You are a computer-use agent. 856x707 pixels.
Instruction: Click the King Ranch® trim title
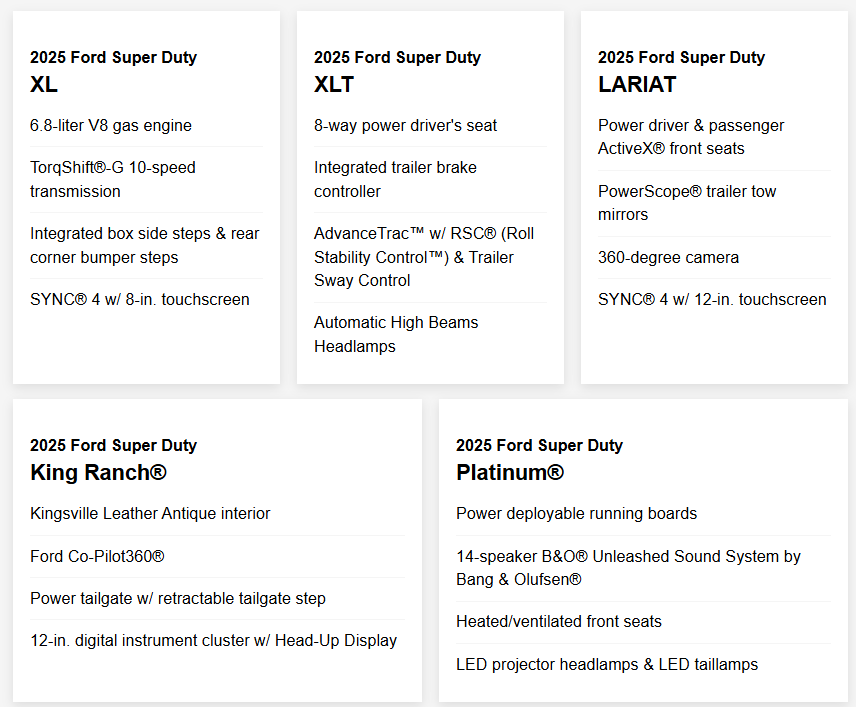tap(98, 472)
